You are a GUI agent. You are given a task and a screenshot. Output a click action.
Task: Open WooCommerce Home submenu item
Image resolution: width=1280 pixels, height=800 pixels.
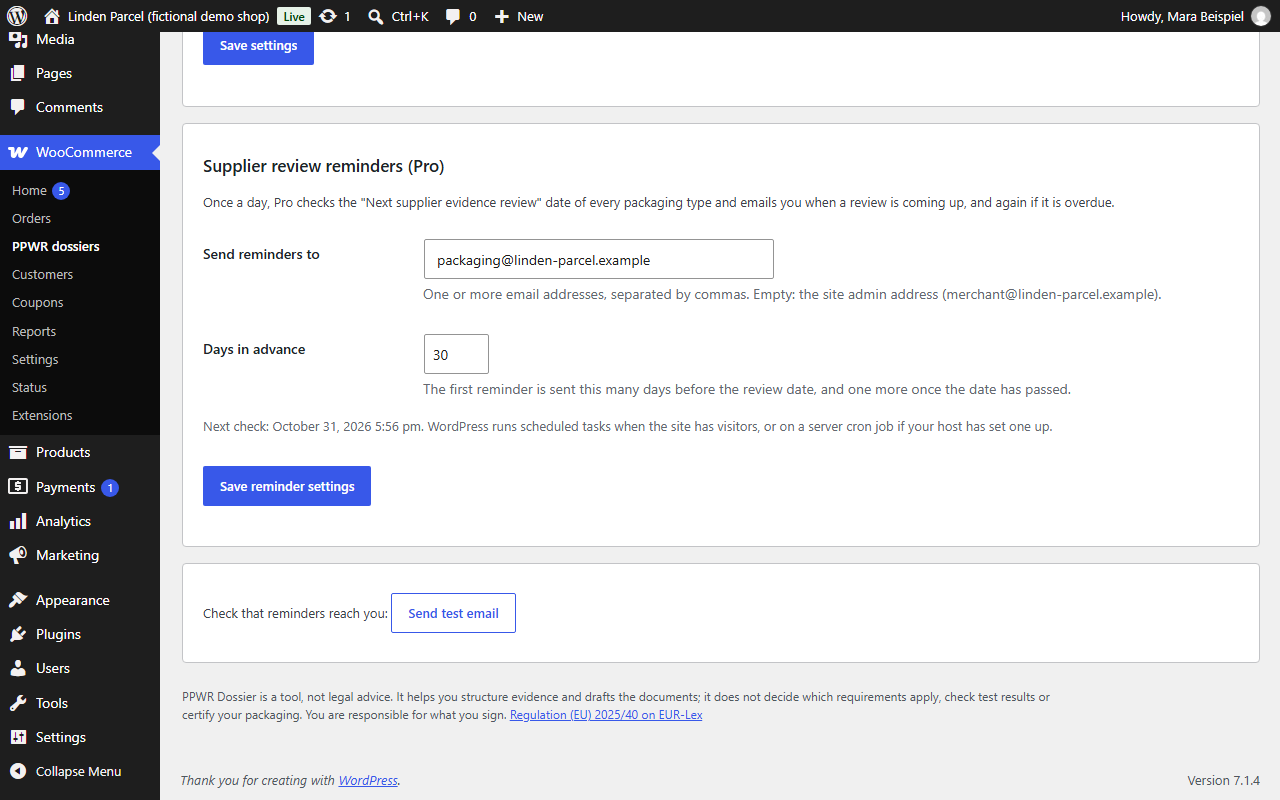coord(29,190)
